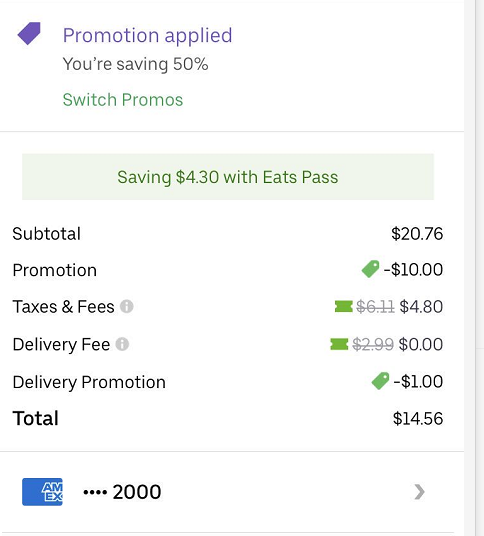Click the vertical scrollbar on right edge
484x536 pixels.
(x=479, y=268)
